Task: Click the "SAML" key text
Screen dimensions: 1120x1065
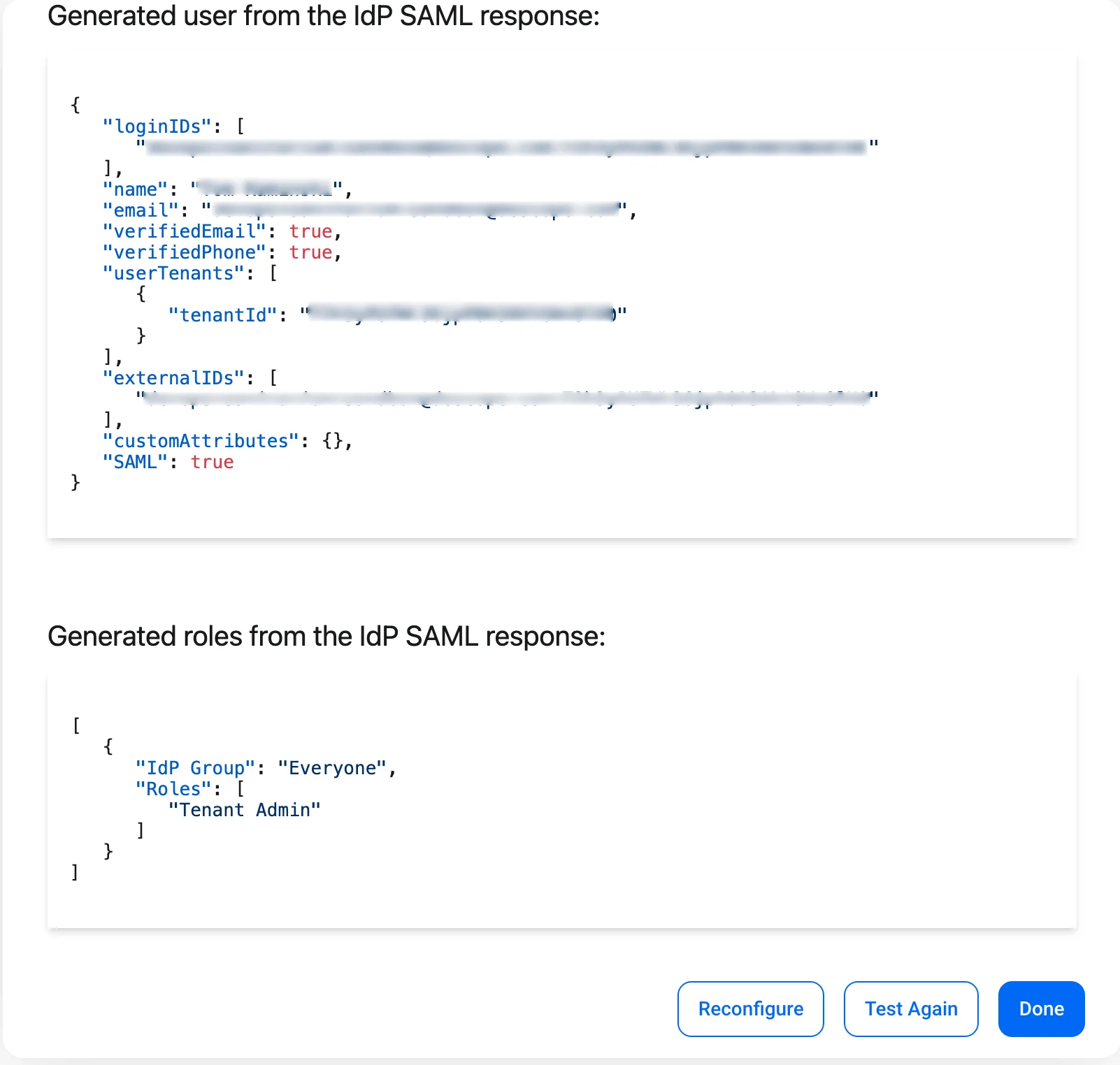Action: coord(135,462)
